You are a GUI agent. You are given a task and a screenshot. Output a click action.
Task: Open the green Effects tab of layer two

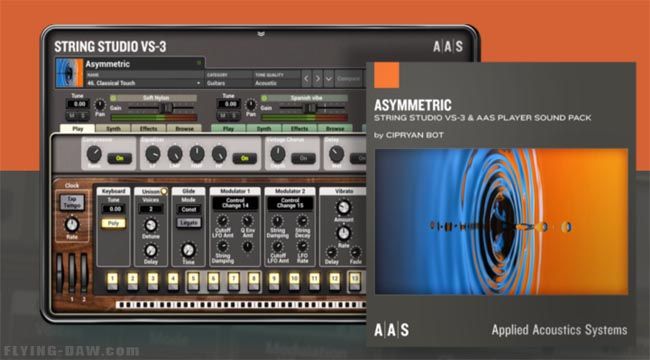click(x=299, y=129)
